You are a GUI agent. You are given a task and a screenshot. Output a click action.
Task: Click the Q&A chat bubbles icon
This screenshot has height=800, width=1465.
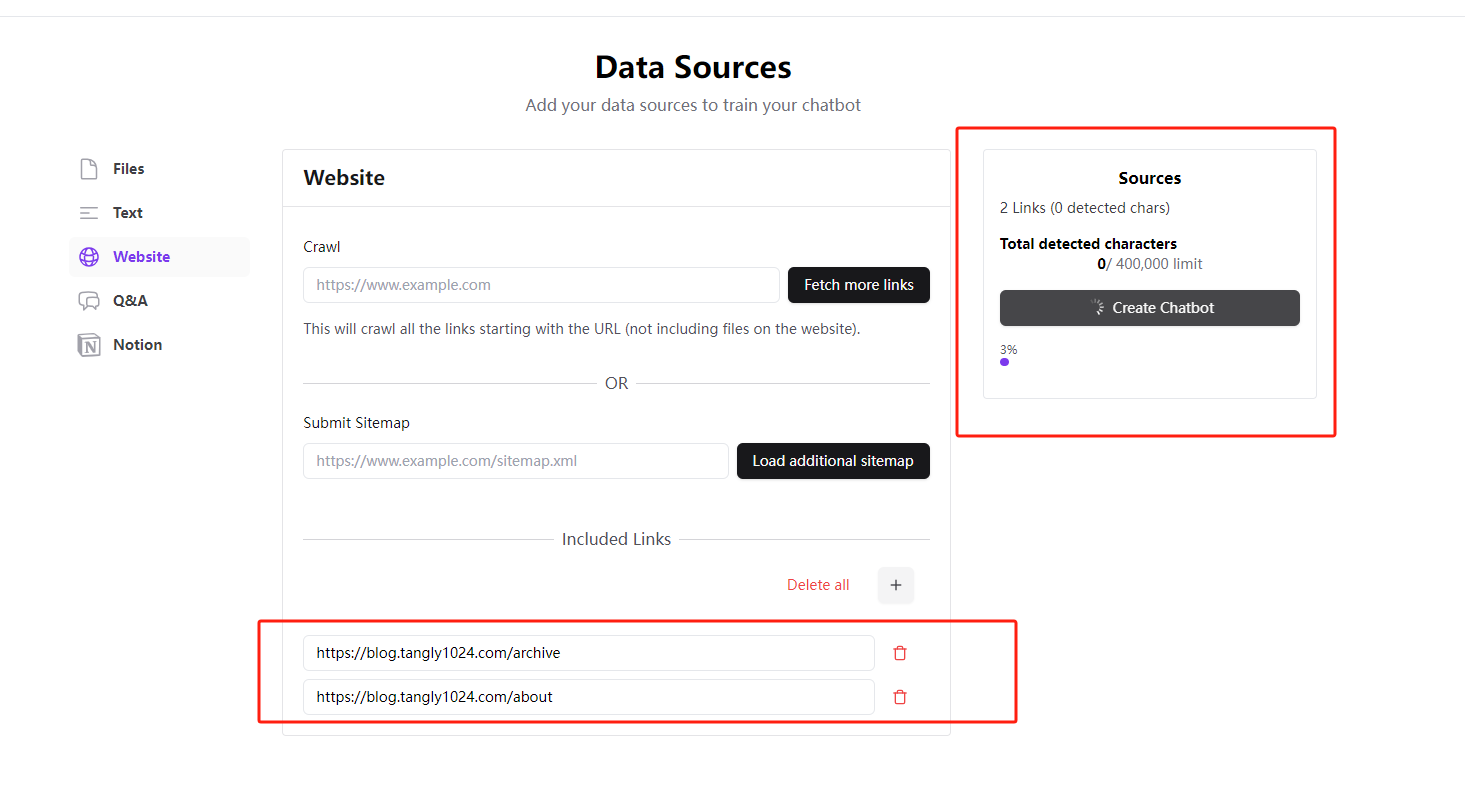[x=89, y=301]
